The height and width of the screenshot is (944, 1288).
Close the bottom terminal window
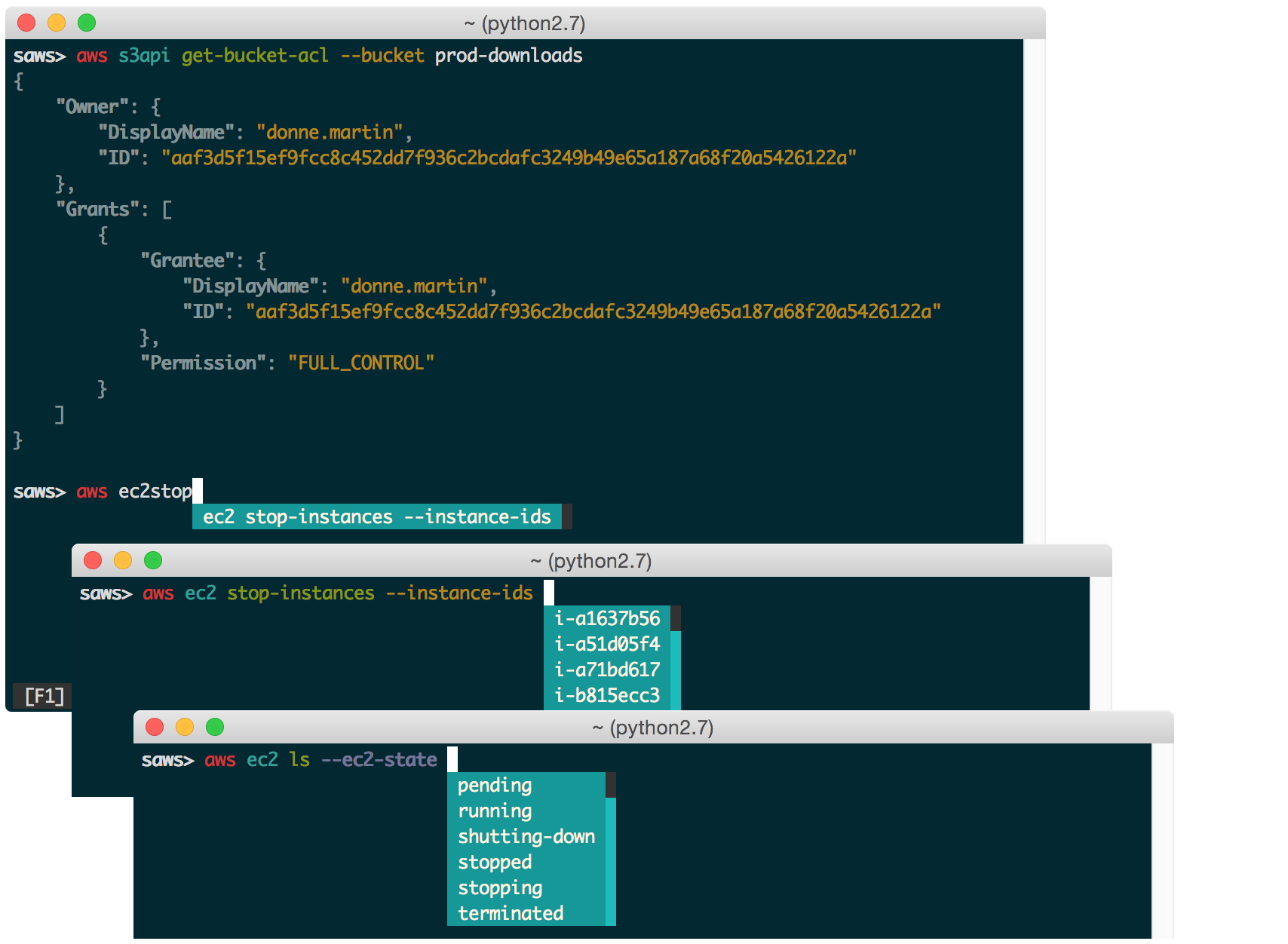coord(155,727)
